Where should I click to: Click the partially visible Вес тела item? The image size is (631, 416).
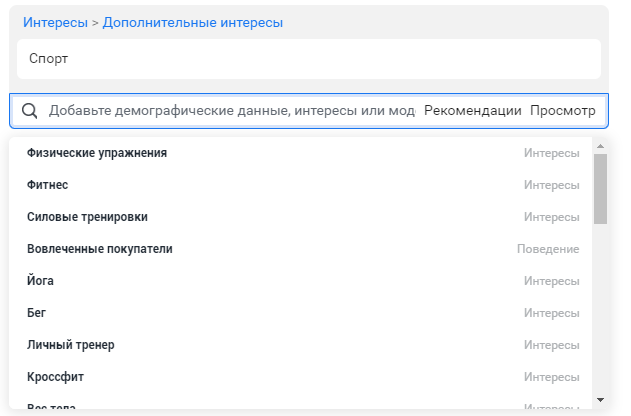[51, 408]
